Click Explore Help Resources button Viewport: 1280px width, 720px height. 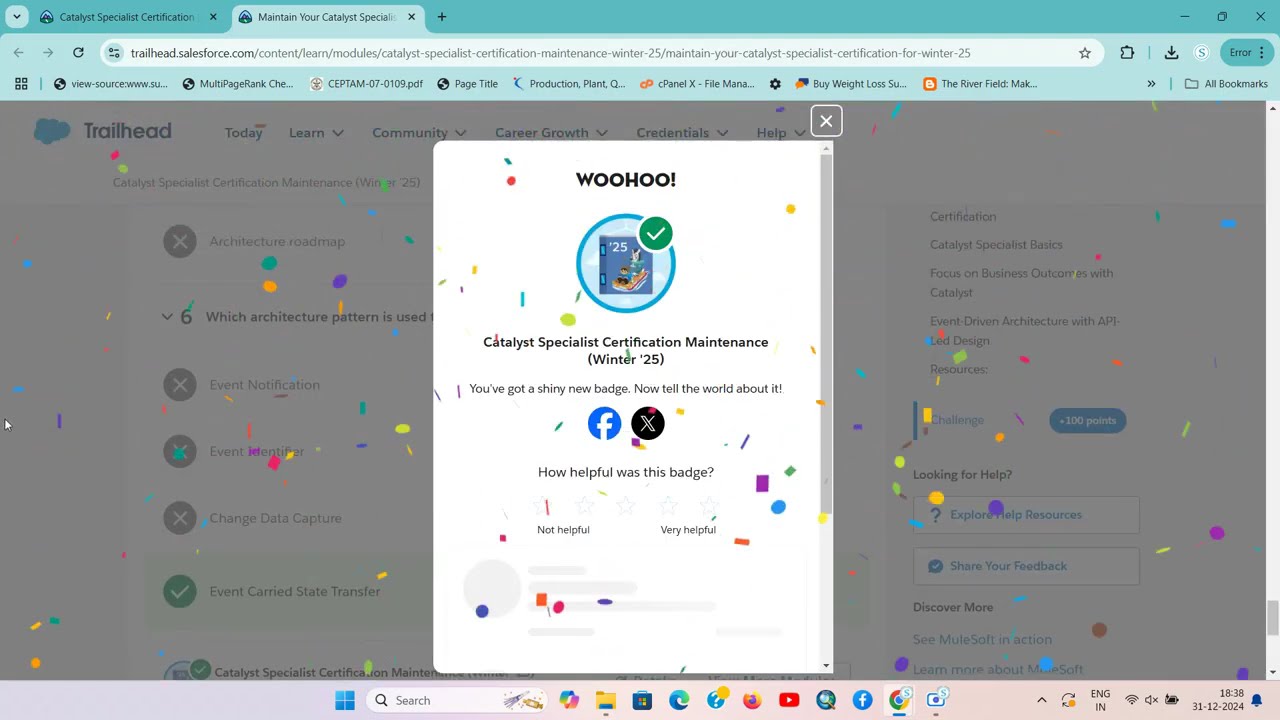pyautogui.click(x=1026, y=514)
